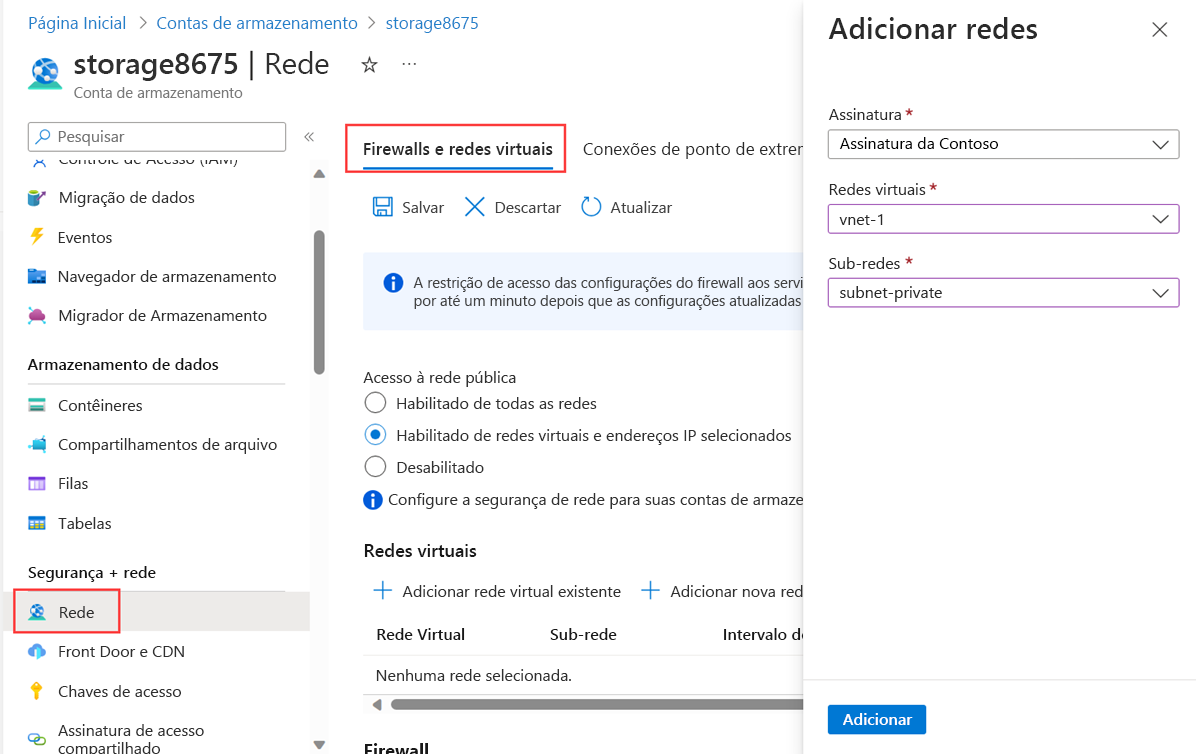Image resolution: width=1196 pixels, height=754 pixels.
Task: Select 'Habilitado de redes virtuais e endereços IP selecionados'
Action: (375, 434)
